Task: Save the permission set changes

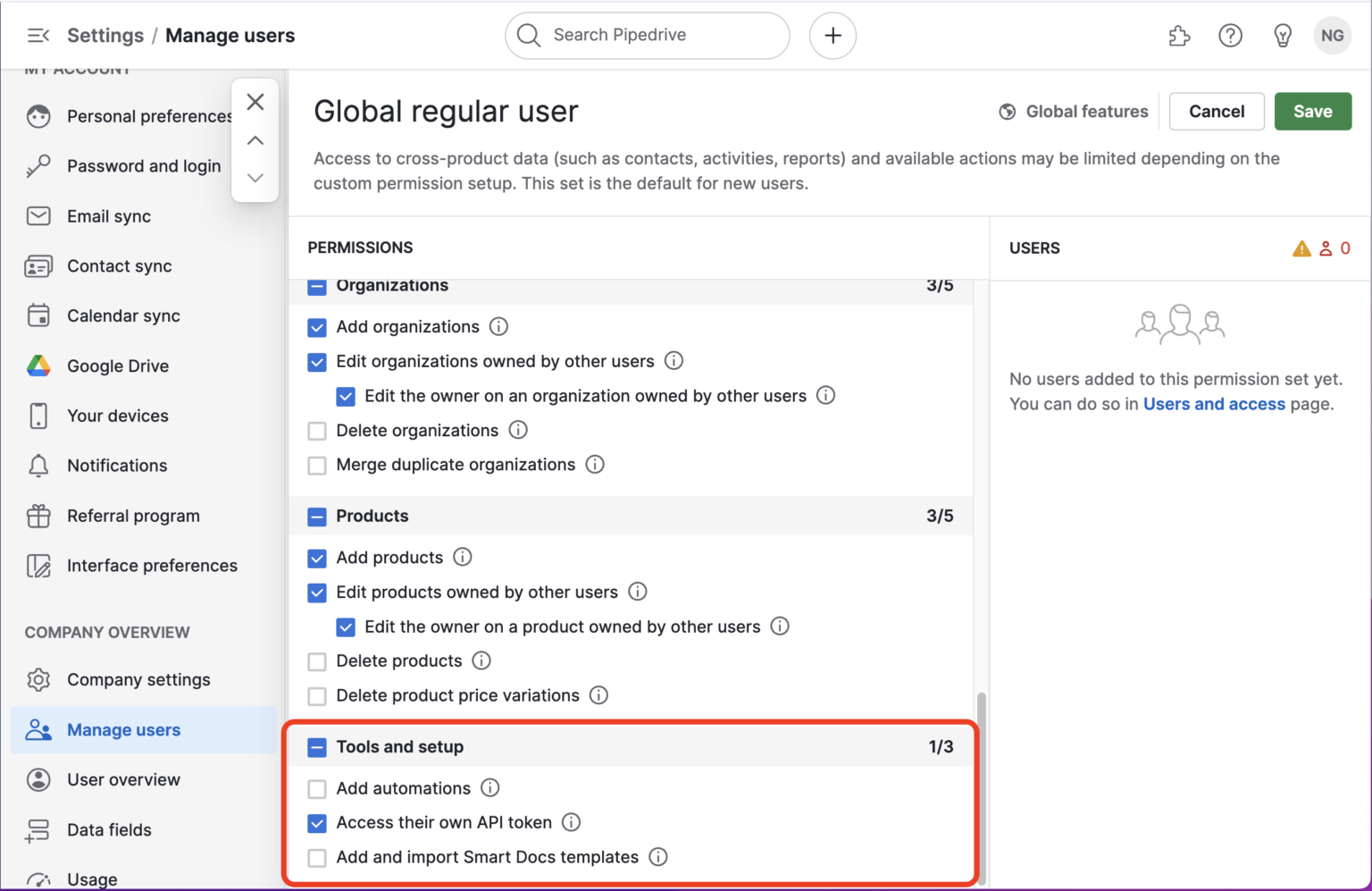Action: (x=1312, y=112)
